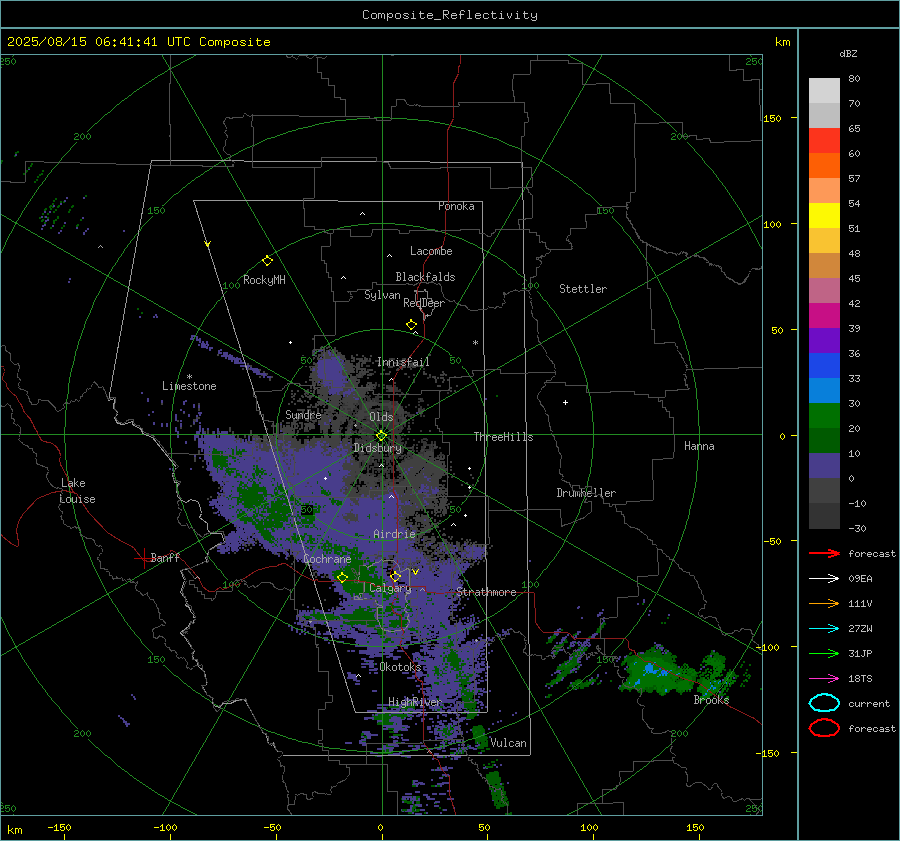
Task: Click the Vulcan town label
Action: pos(508,743)
